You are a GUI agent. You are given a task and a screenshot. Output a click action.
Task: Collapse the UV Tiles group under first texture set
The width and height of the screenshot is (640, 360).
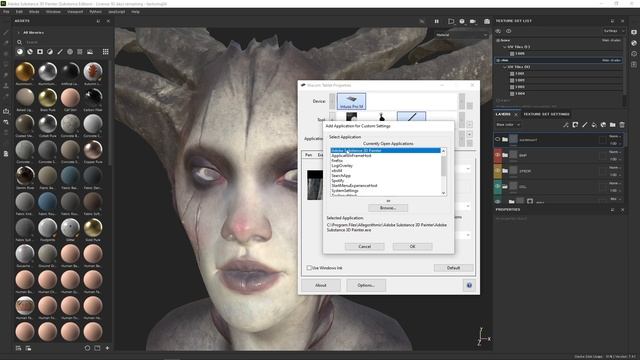(x=504, y=47)
